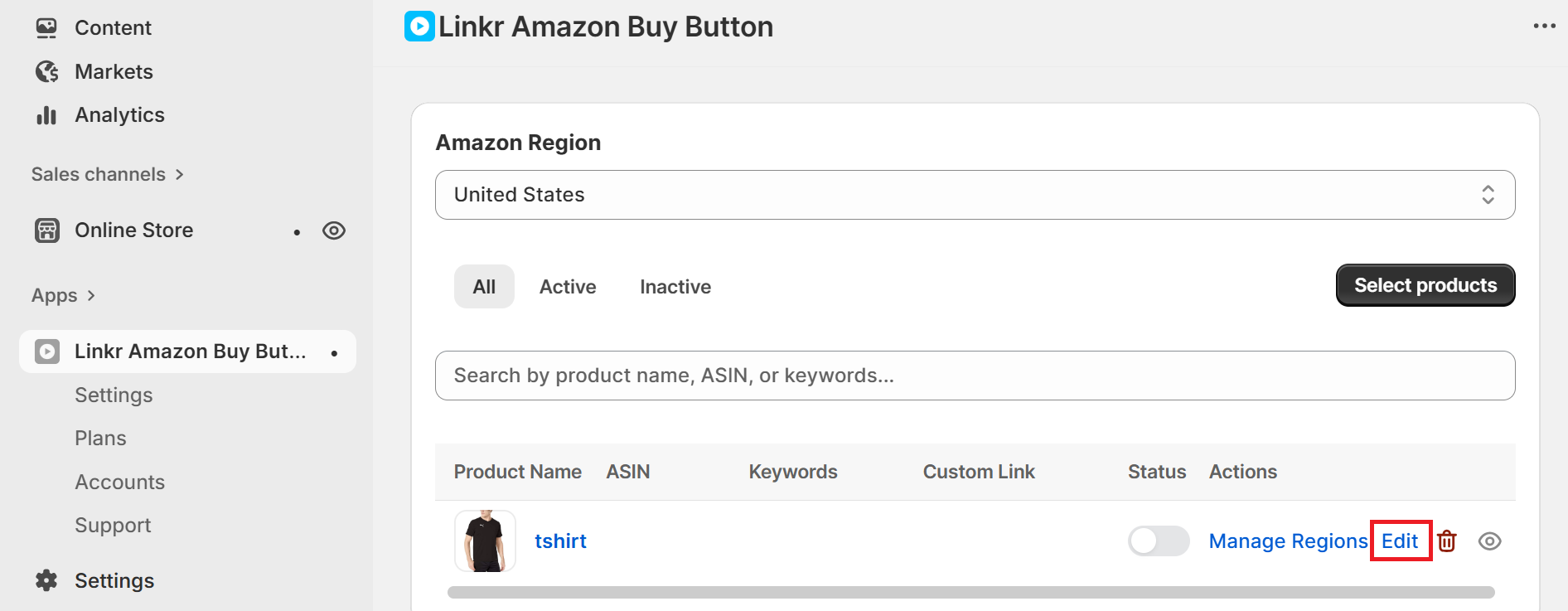
Task: Open the three-dot more options menu
Action: pos(1544,27)
